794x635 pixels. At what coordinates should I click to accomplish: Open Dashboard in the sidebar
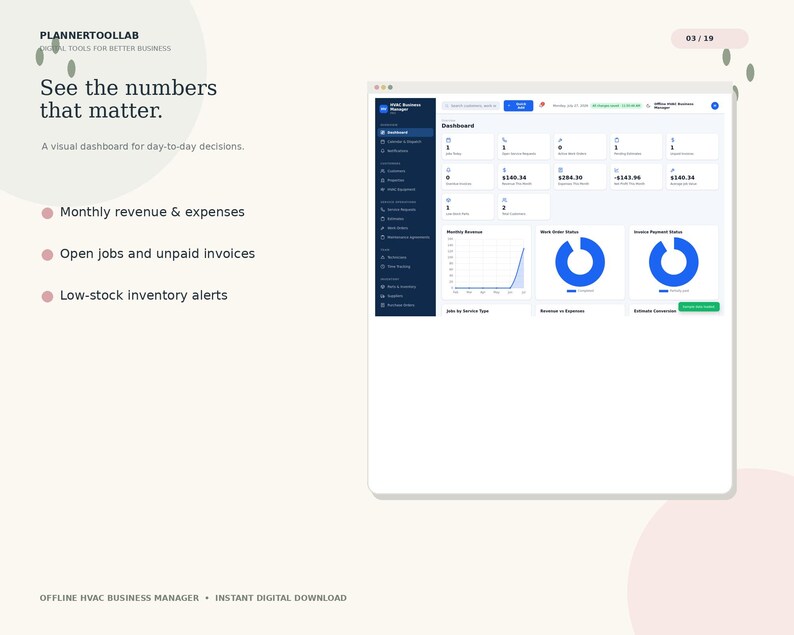[405, 132]
